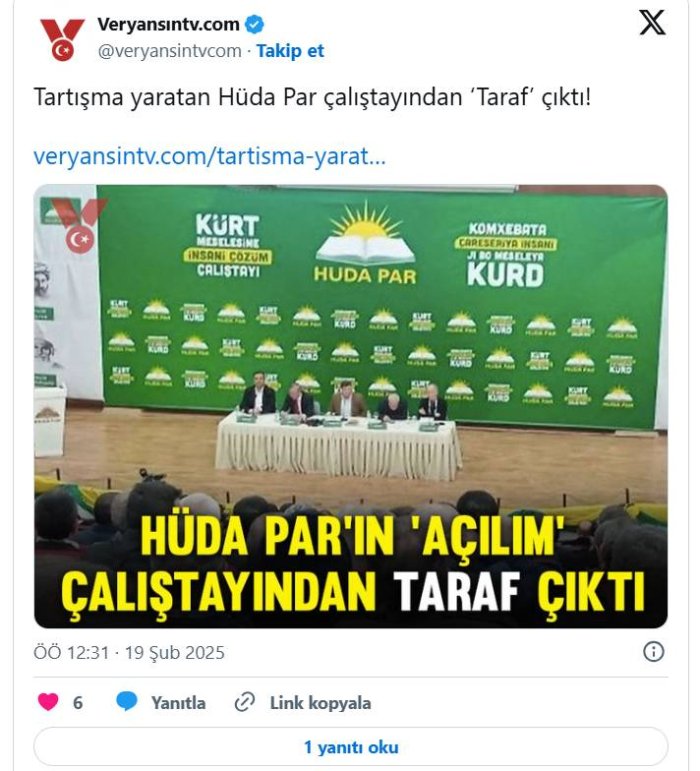Open the veryansintv.com/tartisma-yarat… article link
The width and height of the screenshot is (700, 771).
coord(209,156)
